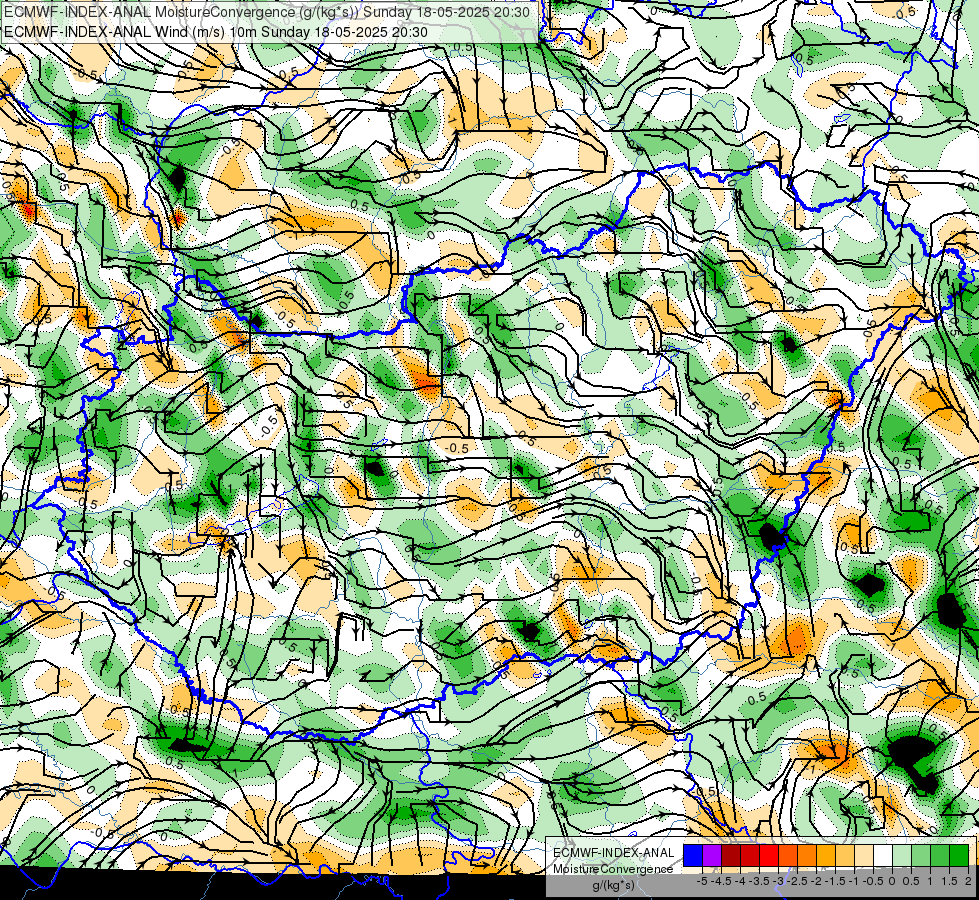The height and width of the screenshot is (900, 979).
Task: Click the '-1.5' legend tick label
Action: 835,881
